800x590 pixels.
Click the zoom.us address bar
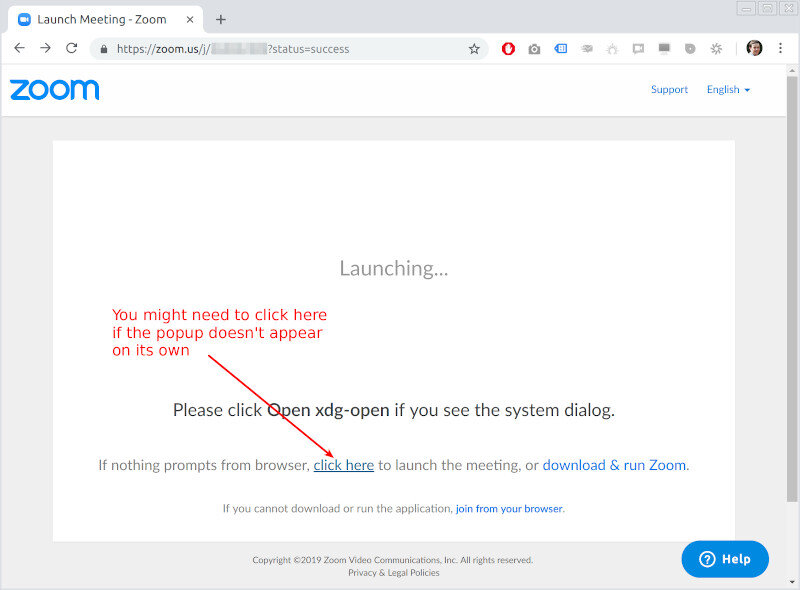pyautogui.click(x=288, y=49)
